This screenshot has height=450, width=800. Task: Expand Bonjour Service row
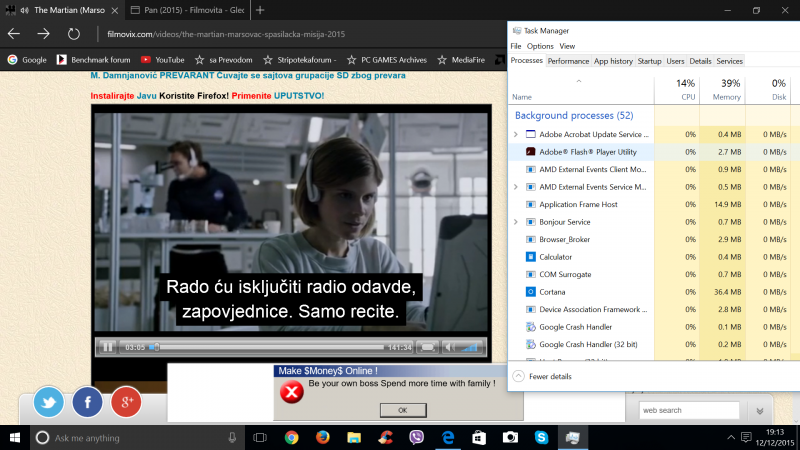tap(516, 222)
